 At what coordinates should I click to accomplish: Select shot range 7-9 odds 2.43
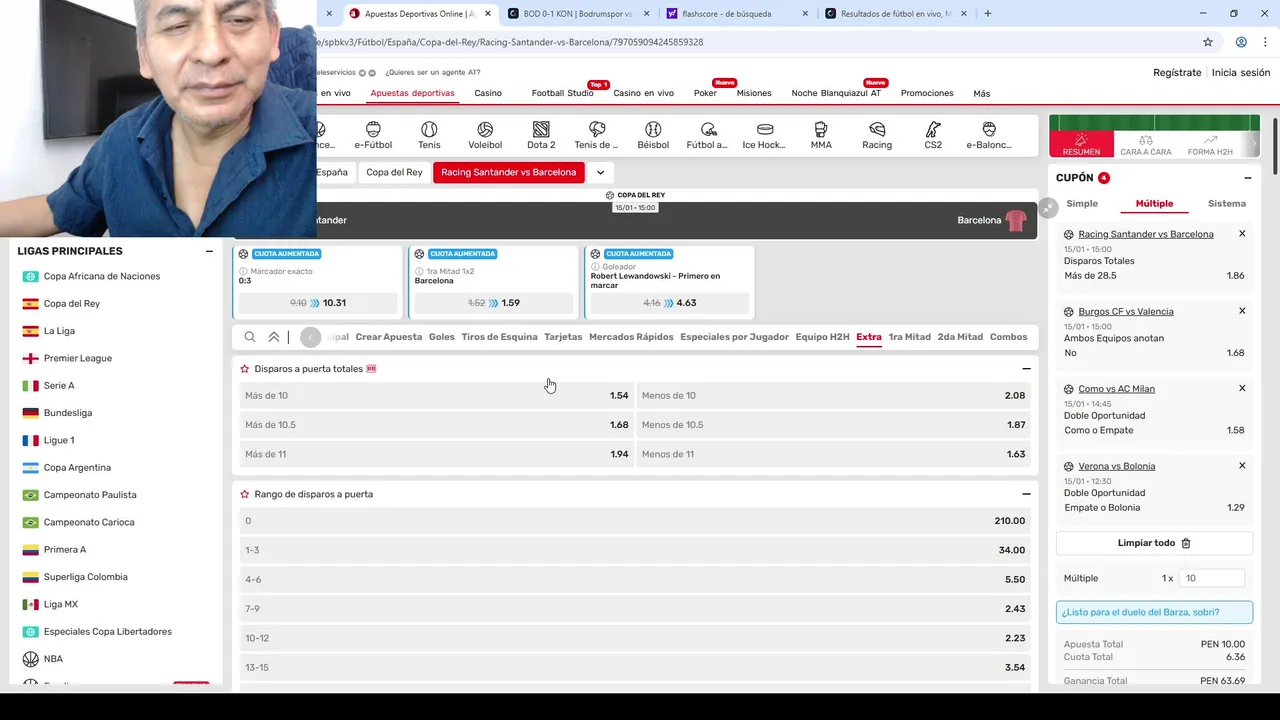pyautogui.click(x=635, y=609)
